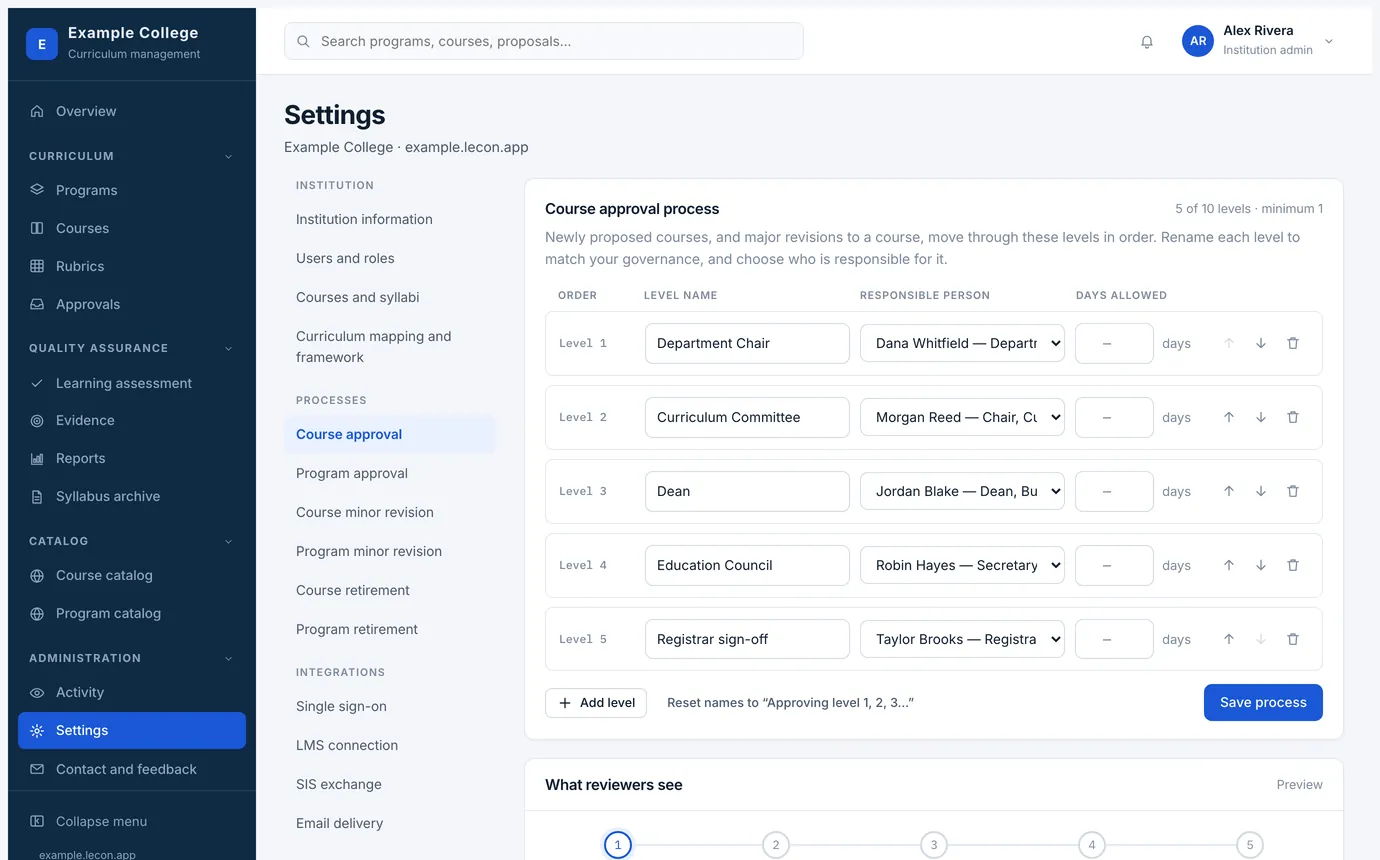Click the notification bell icon
1380x860 pixels.
pyautogui.click(x=1147, y=42)
